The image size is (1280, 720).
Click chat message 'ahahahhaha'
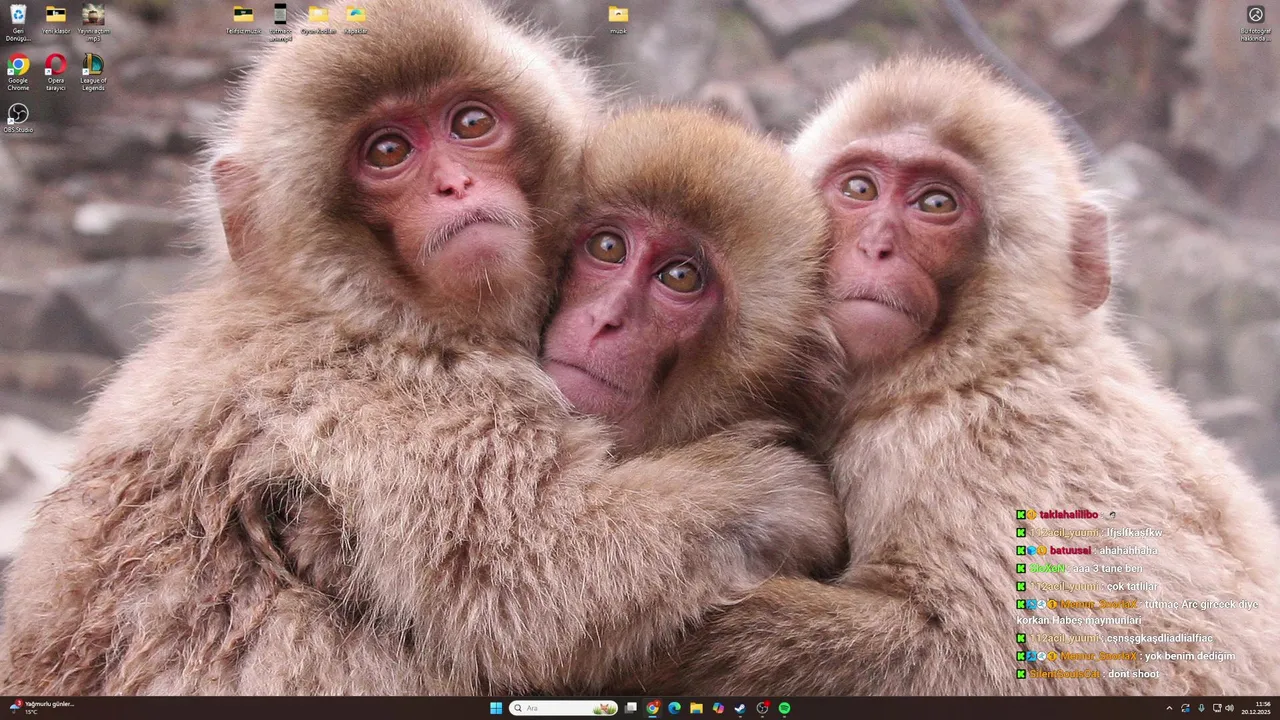[1128, 551]
